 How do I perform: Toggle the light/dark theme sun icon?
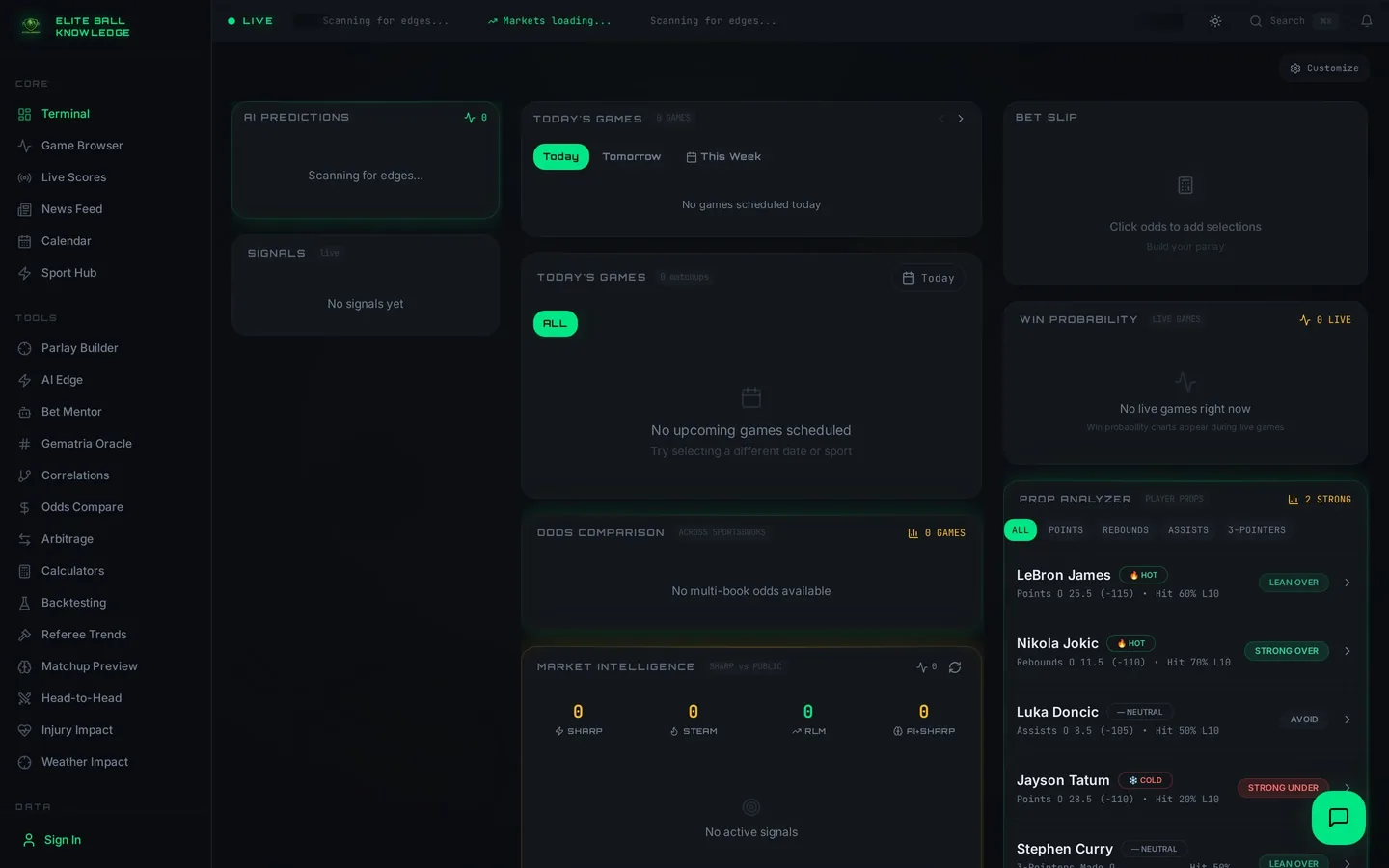coord(1215,21)
